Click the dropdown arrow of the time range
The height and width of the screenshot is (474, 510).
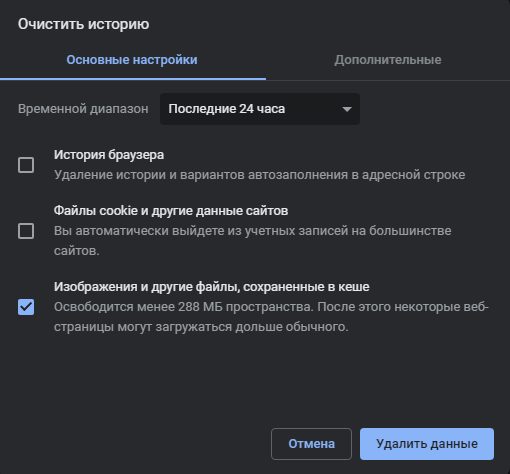tap(347, 109)
